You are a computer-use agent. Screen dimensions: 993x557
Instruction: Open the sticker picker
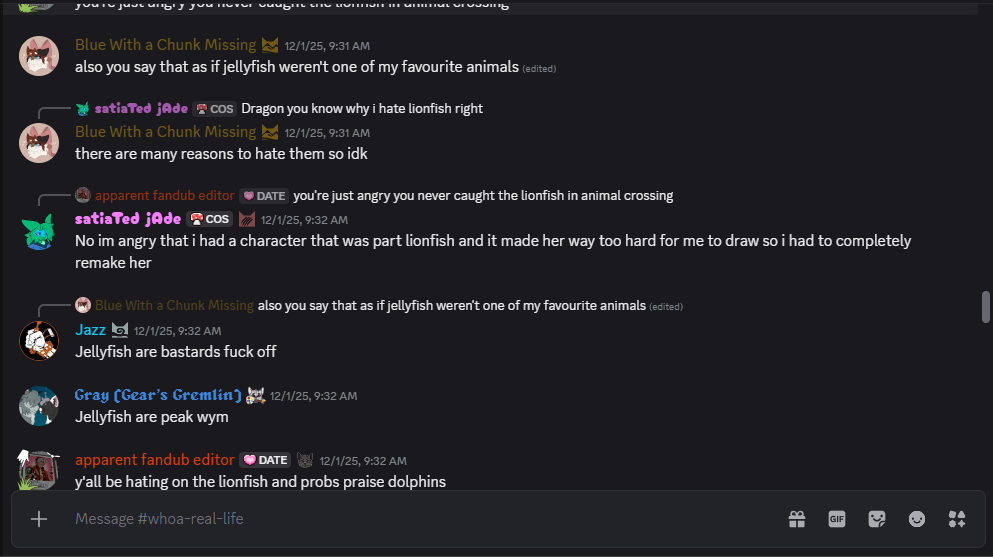pos(877,519)
